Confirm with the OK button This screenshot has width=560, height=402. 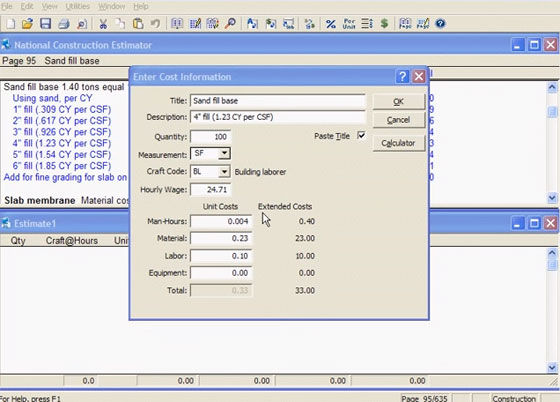click(399, 102)
